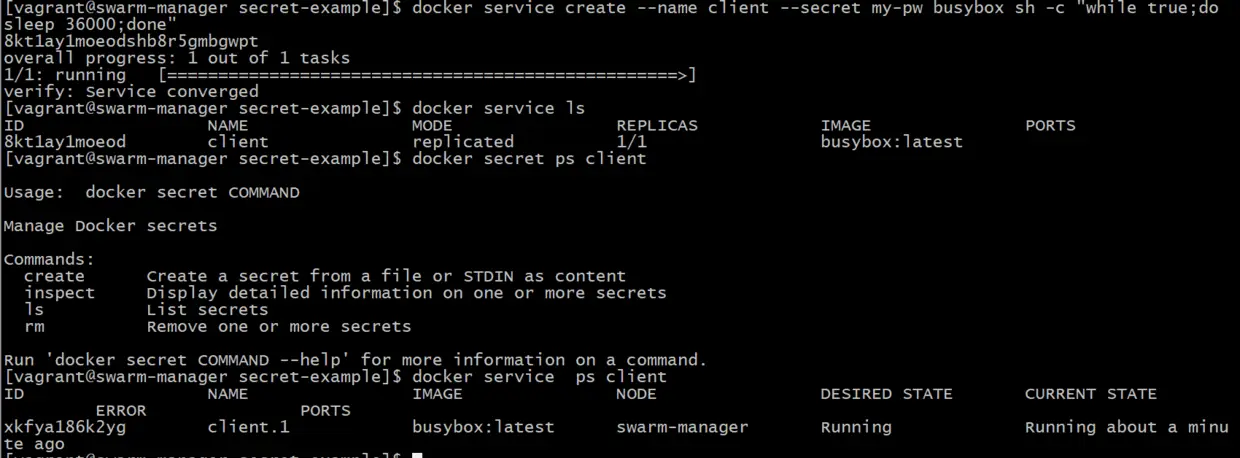The width and height of the screenshot is (1240, 458).
Task: Select the 'Usage: docker secret COMMAND' line
Action: 151,192
